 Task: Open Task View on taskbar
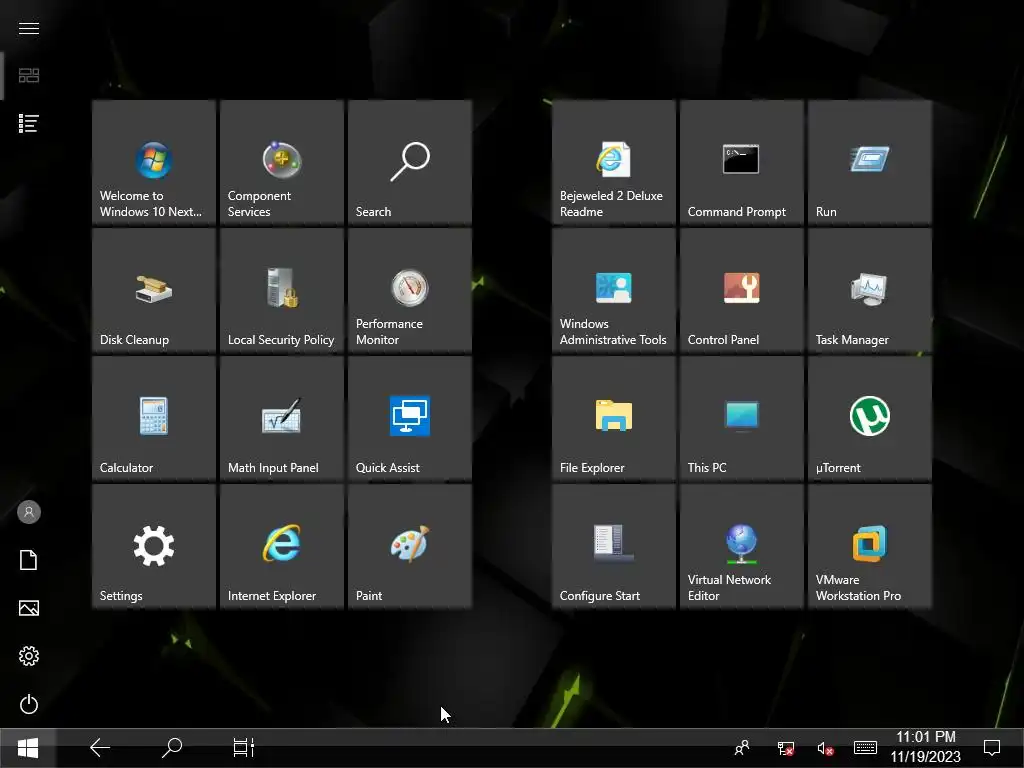(244, 748)
